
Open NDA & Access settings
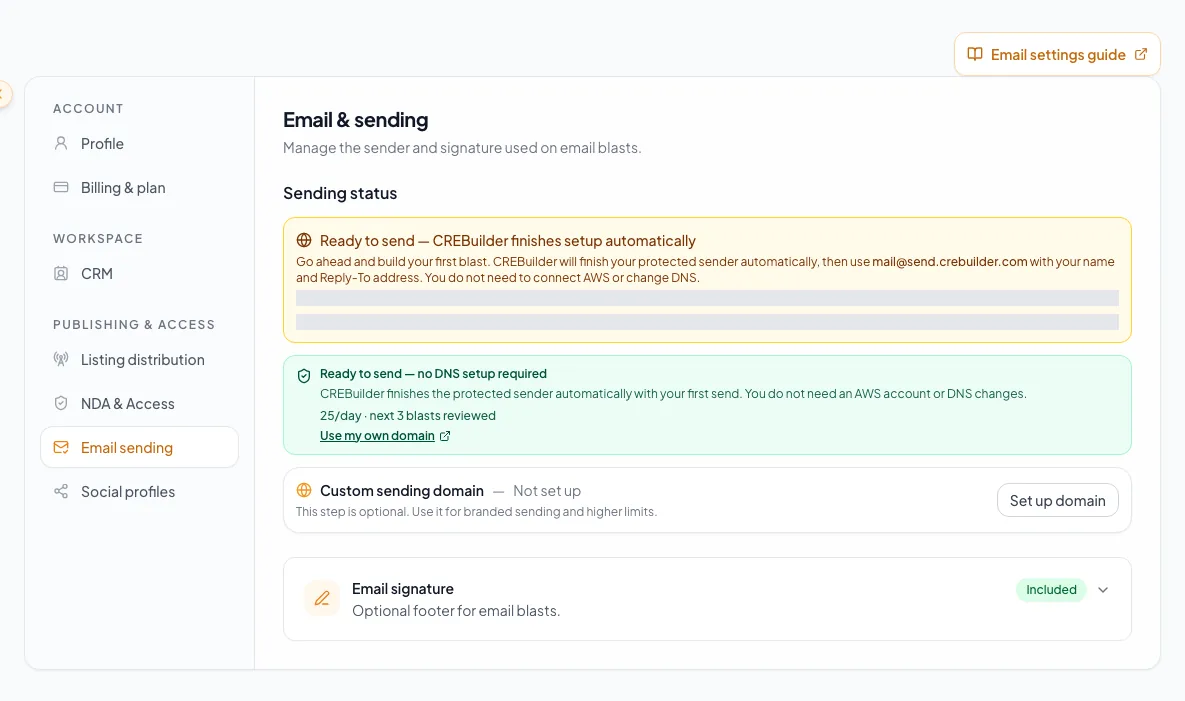pos(139,403)
